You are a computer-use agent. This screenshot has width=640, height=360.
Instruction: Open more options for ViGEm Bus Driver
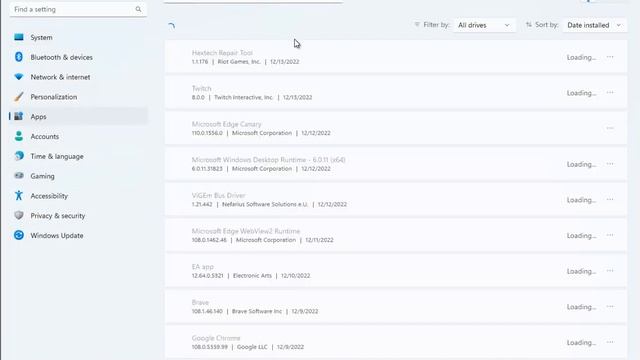[610, 200]
